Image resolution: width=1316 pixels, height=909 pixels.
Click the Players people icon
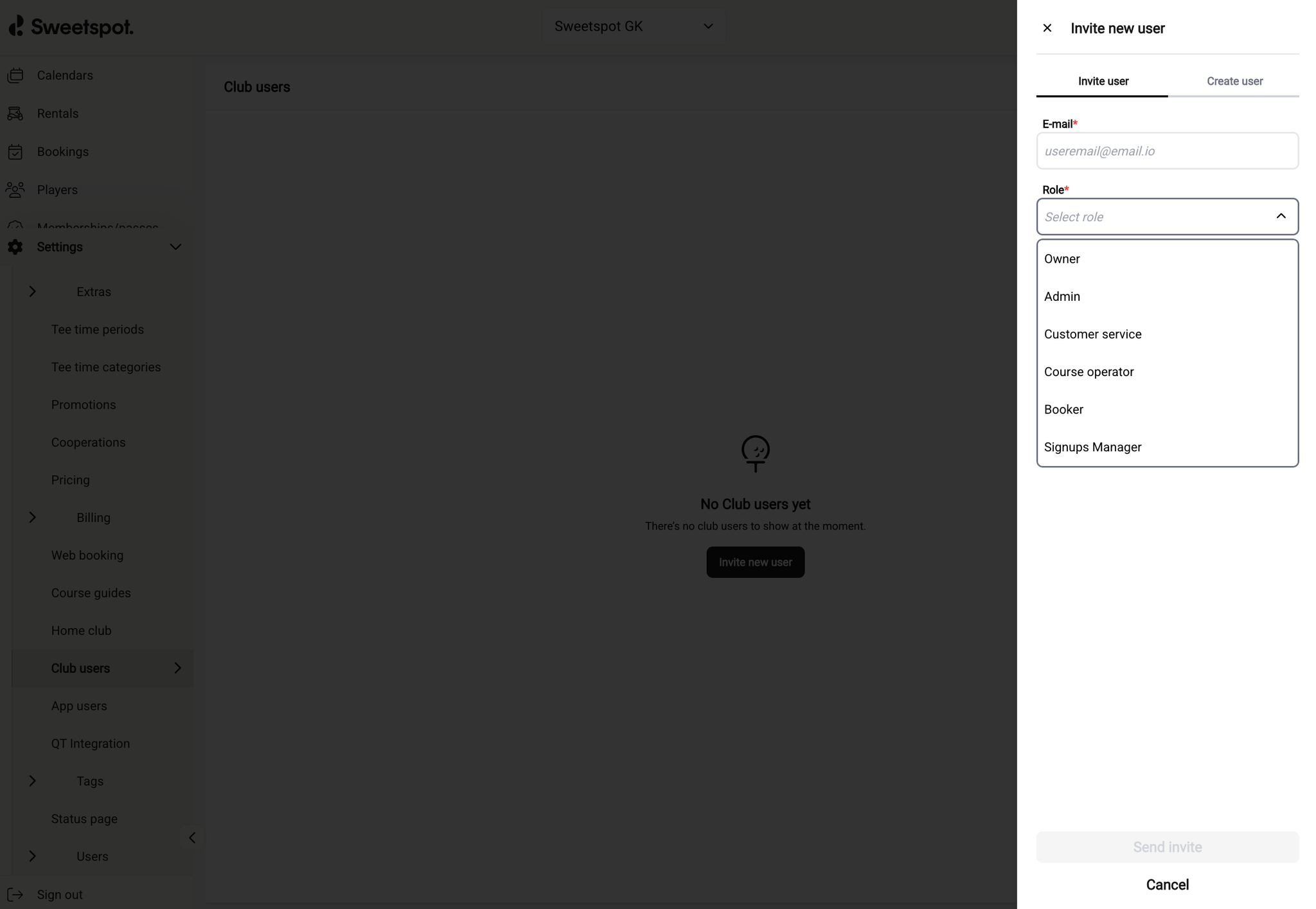(x=15, y=190)
